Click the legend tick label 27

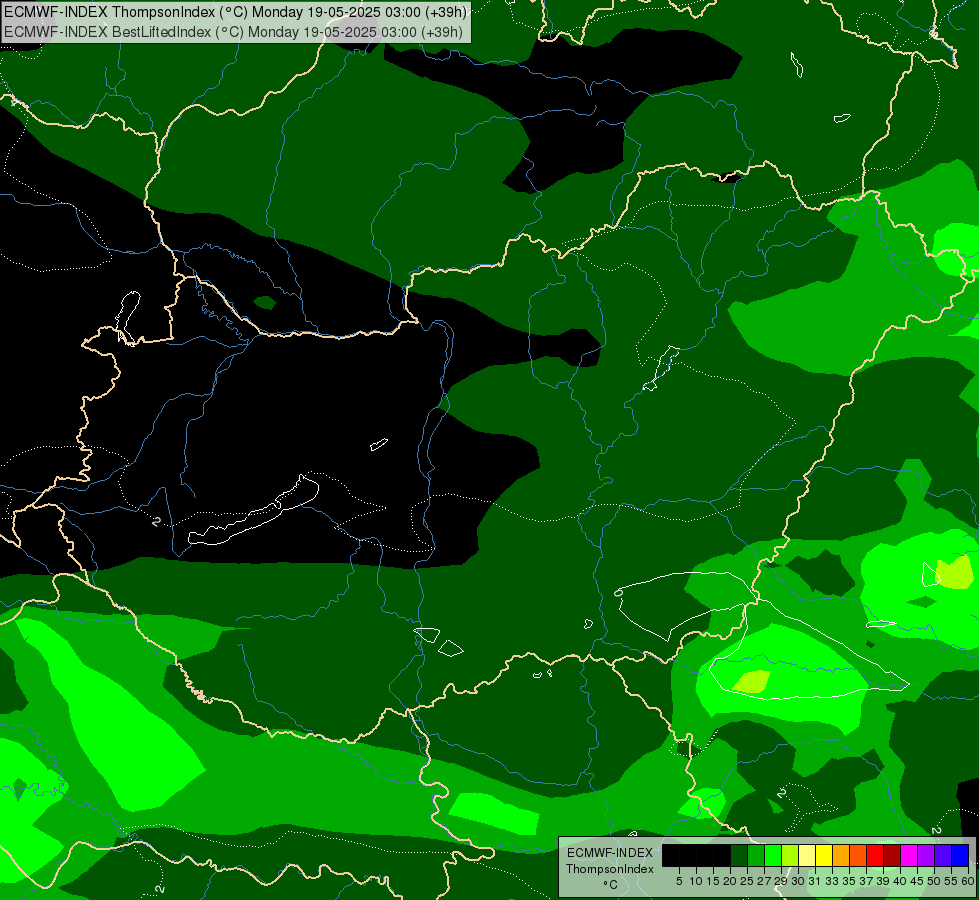(764, 881)
